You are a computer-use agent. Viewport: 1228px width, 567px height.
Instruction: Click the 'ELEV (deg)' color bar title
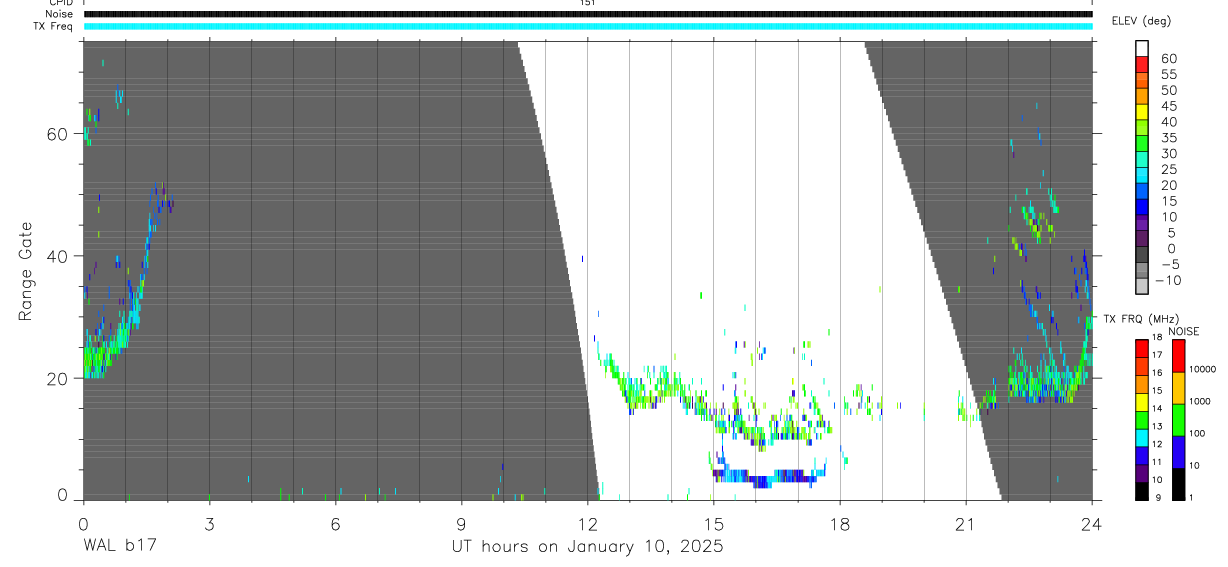(x=1142, y=21)
